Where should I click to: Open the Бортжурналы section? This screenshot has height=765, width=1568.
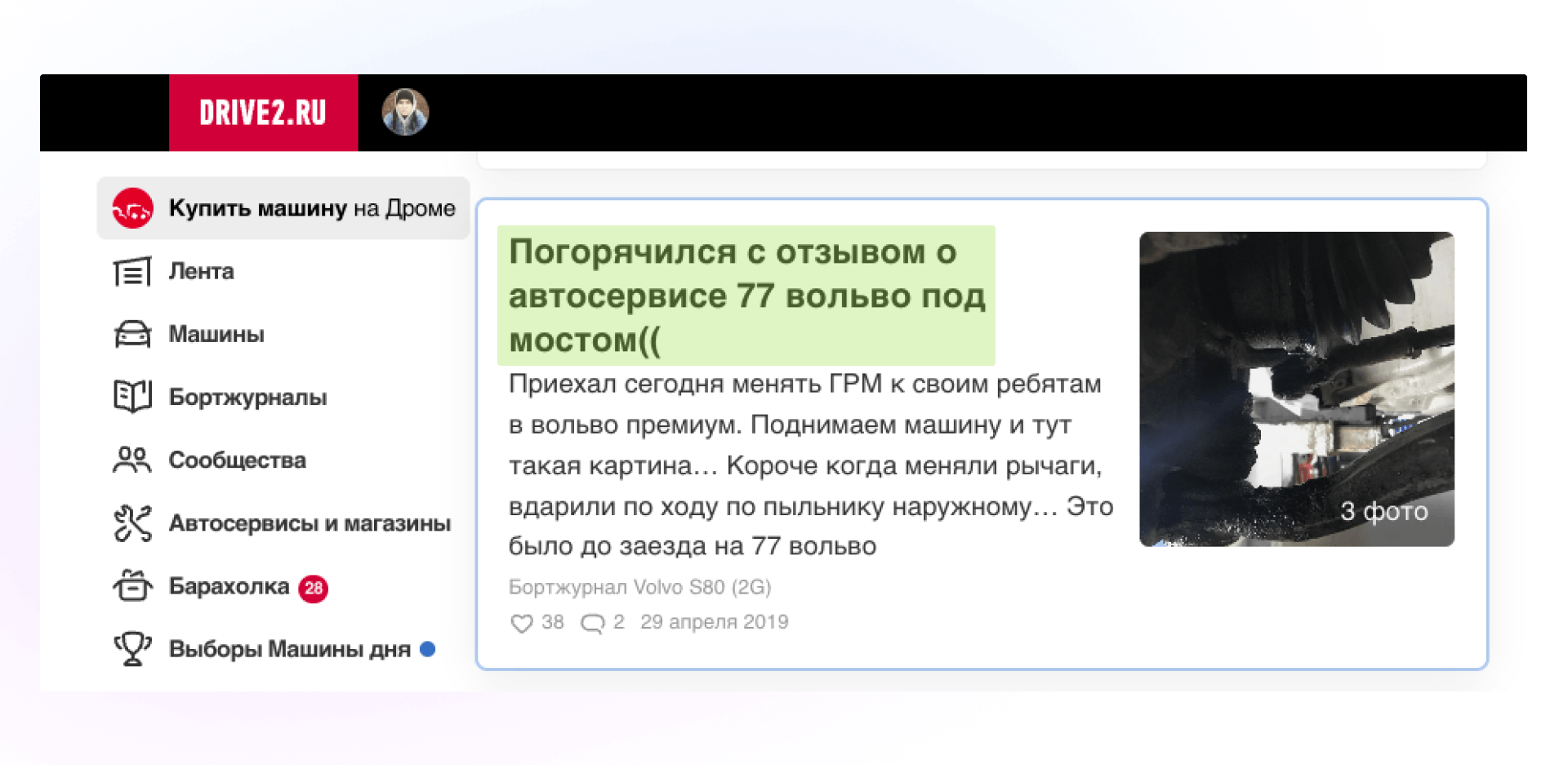tap(247, 397)
